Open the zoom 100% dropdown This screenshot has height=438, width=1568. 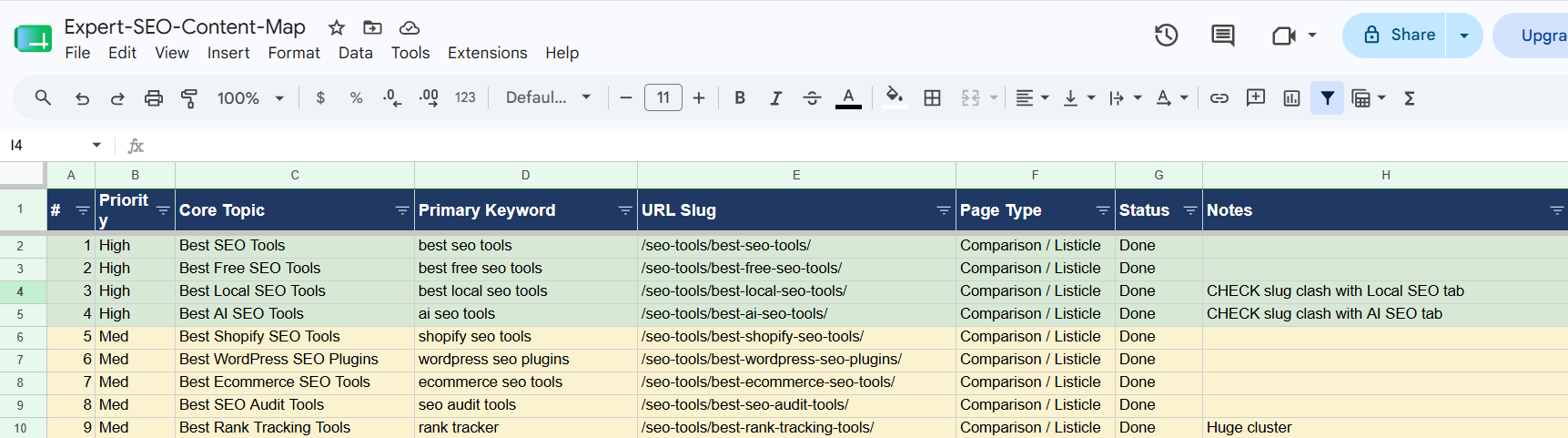click(x=250, y=97)
